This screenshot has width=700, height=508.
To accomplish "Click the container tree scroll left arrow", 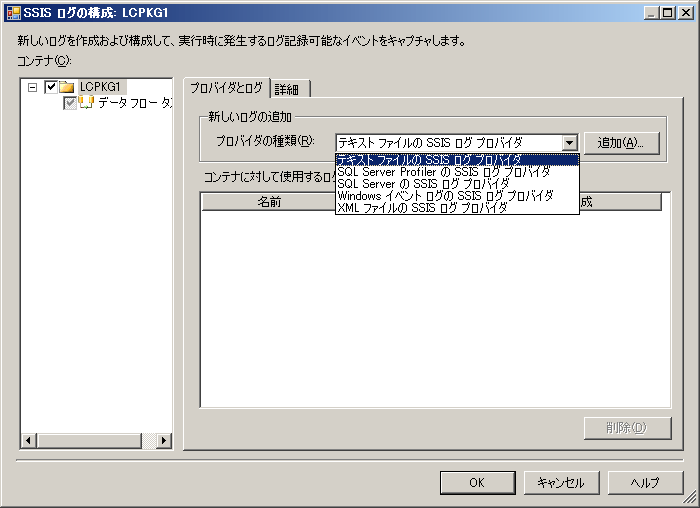I will [x=29, y=441].
